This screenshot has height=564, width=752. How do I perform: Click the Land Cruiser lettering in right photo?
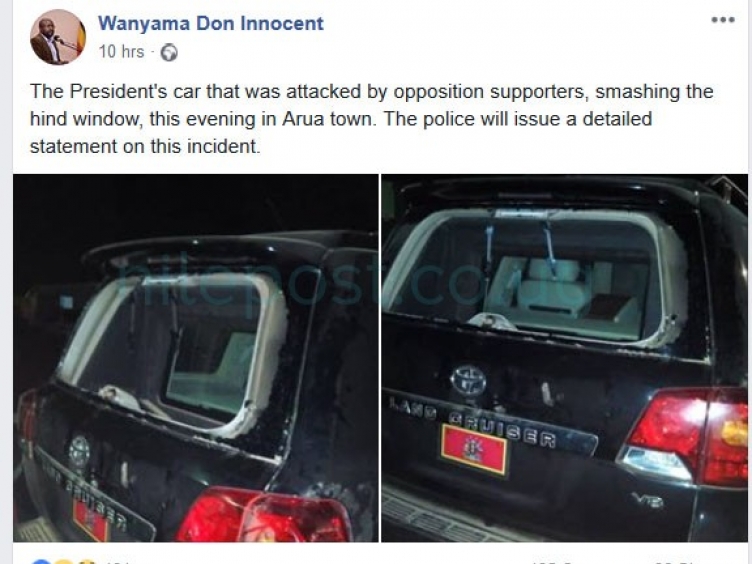click(472, 422)
